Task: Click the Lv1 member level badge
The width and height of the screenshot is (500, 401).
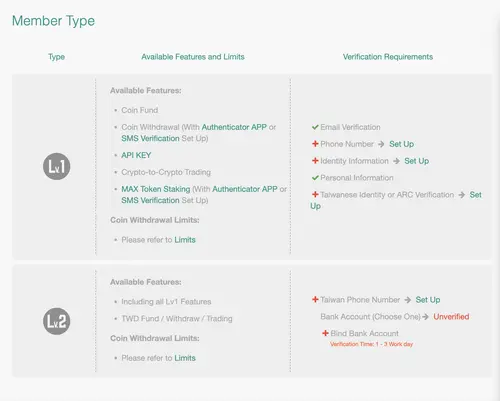Action: pos(57,166)
